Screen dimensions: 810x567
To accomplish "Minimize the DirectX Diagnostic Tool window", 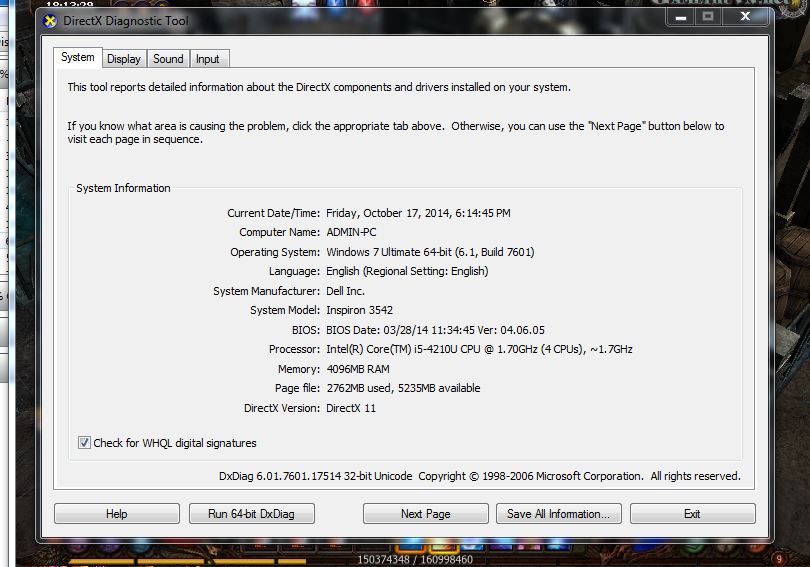I will (x=681, y=17).
